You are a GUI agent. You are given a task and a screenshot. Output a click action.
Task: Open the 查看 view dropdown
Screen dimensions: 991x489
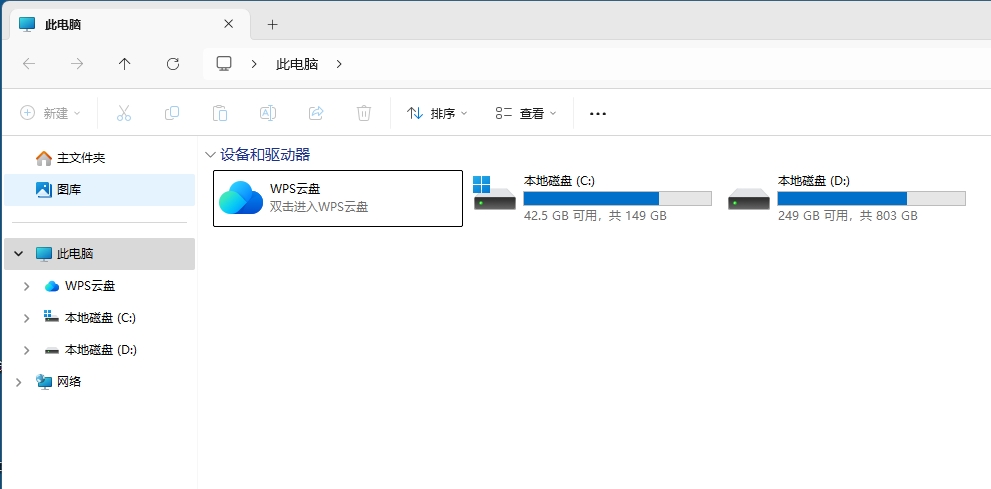[526, 113]
